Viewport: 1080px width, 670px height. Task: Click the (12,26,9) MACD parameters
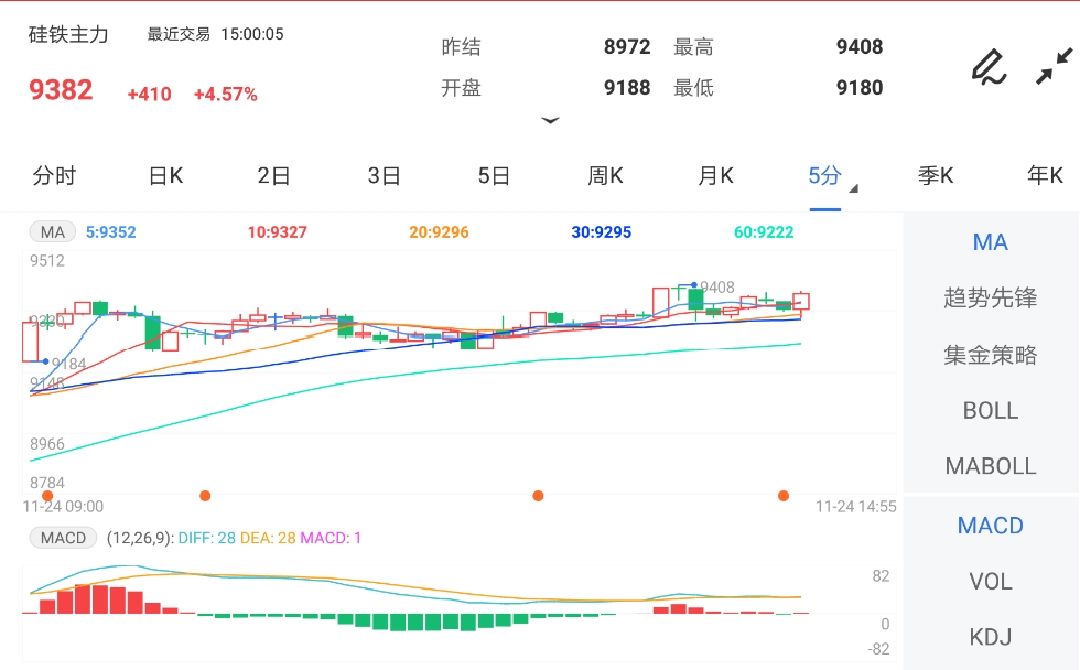click(139, 538)
